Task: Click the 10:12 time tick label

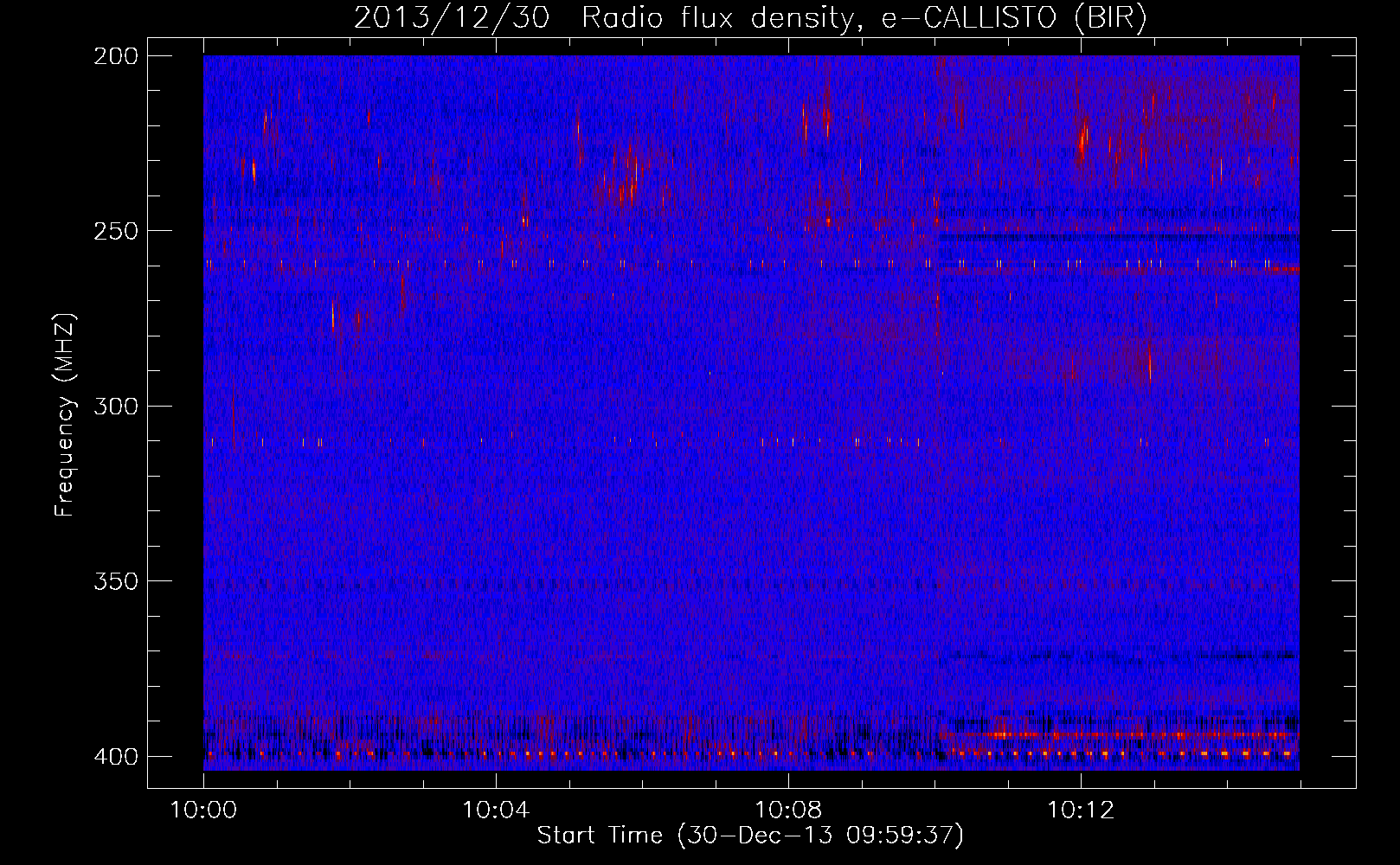Action: pos(1081,811)
